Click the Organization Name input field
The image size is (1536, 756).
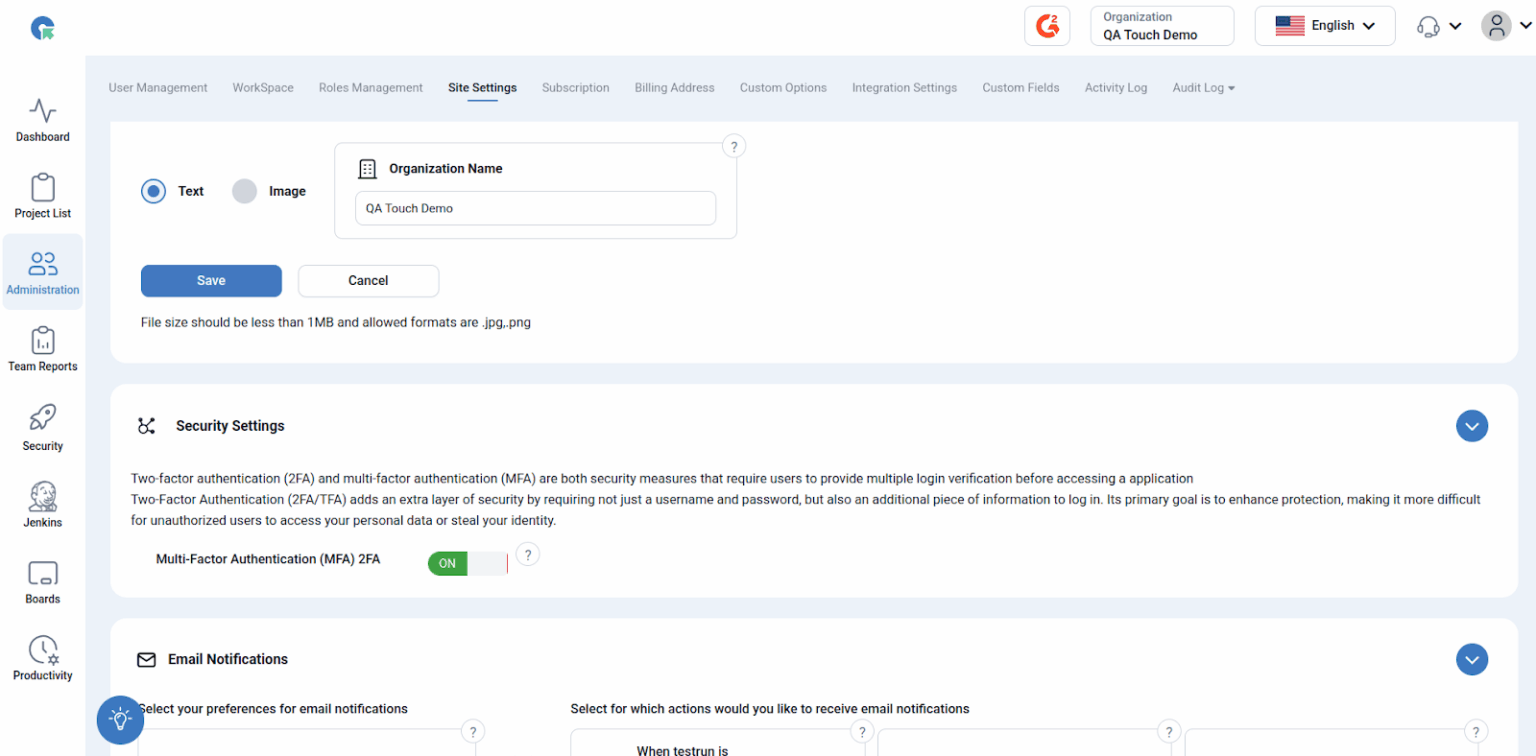[535, 209]
